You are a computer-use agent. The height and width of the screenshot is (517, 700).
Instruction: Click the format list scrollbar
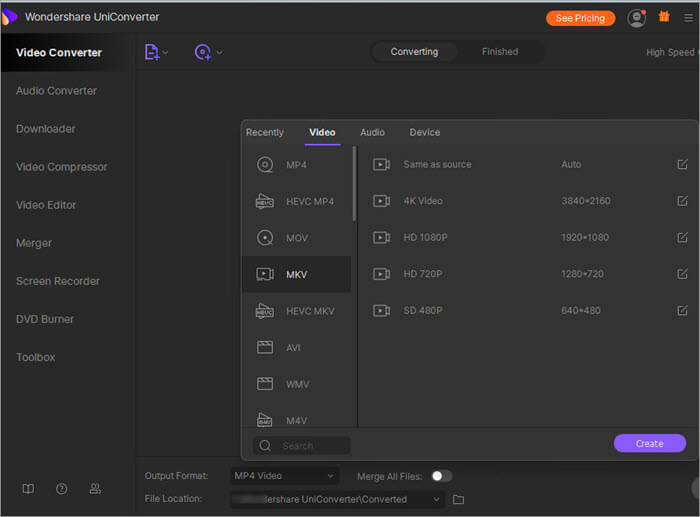click(x=354, y=185)
